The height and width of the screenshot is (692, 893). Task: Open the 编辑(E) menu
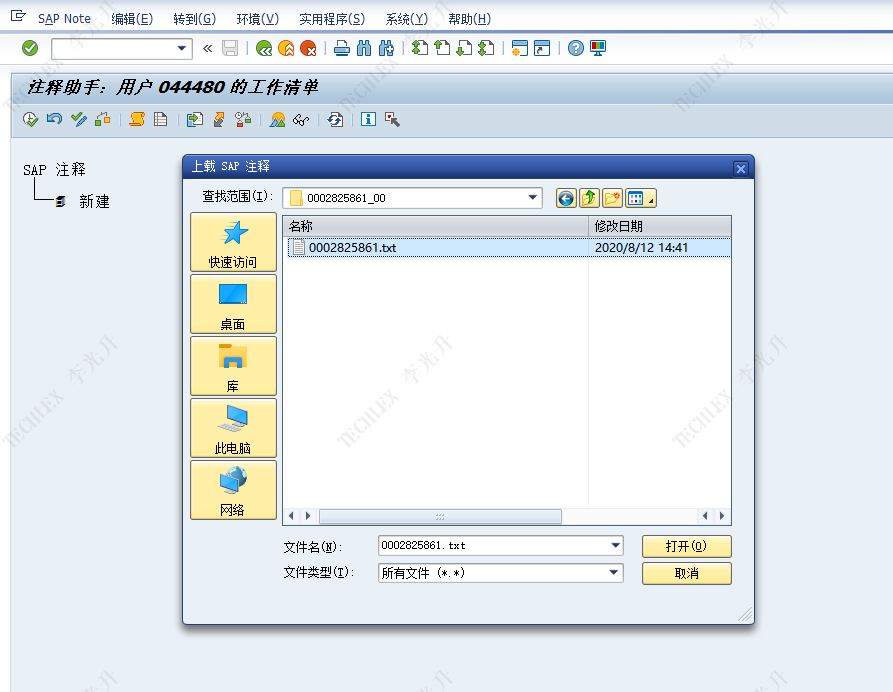[132, 19]
